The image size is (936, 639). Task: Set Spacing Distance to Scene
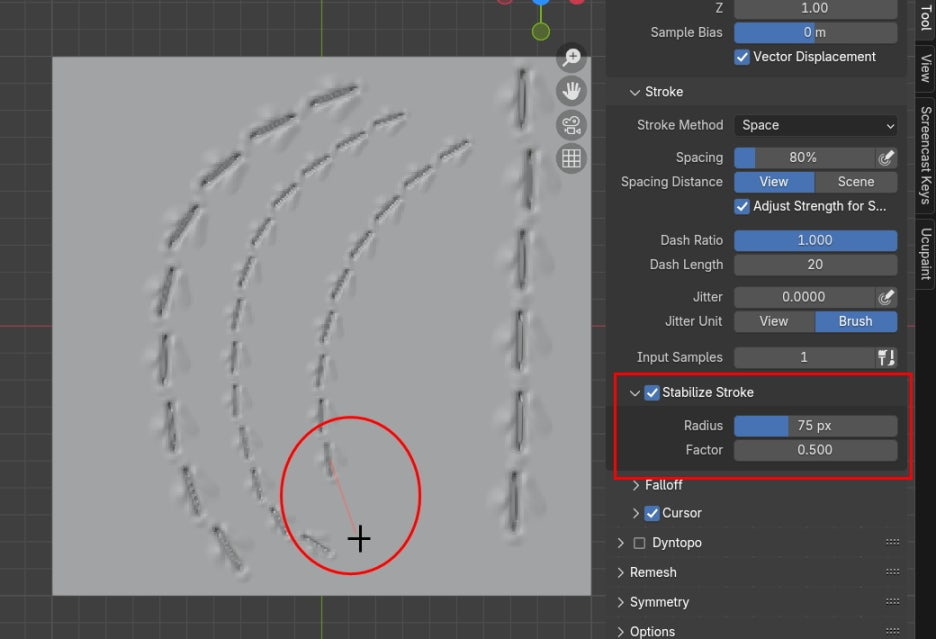[x=855, y=182]
